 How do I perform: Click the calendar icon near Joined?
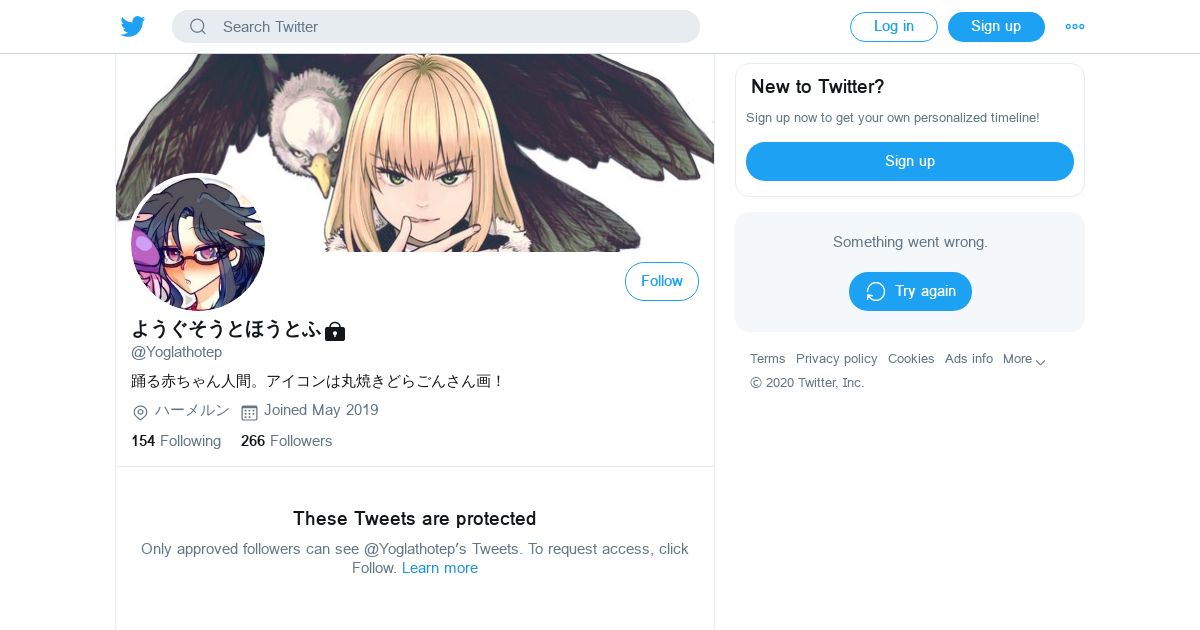tap(250, 412)
